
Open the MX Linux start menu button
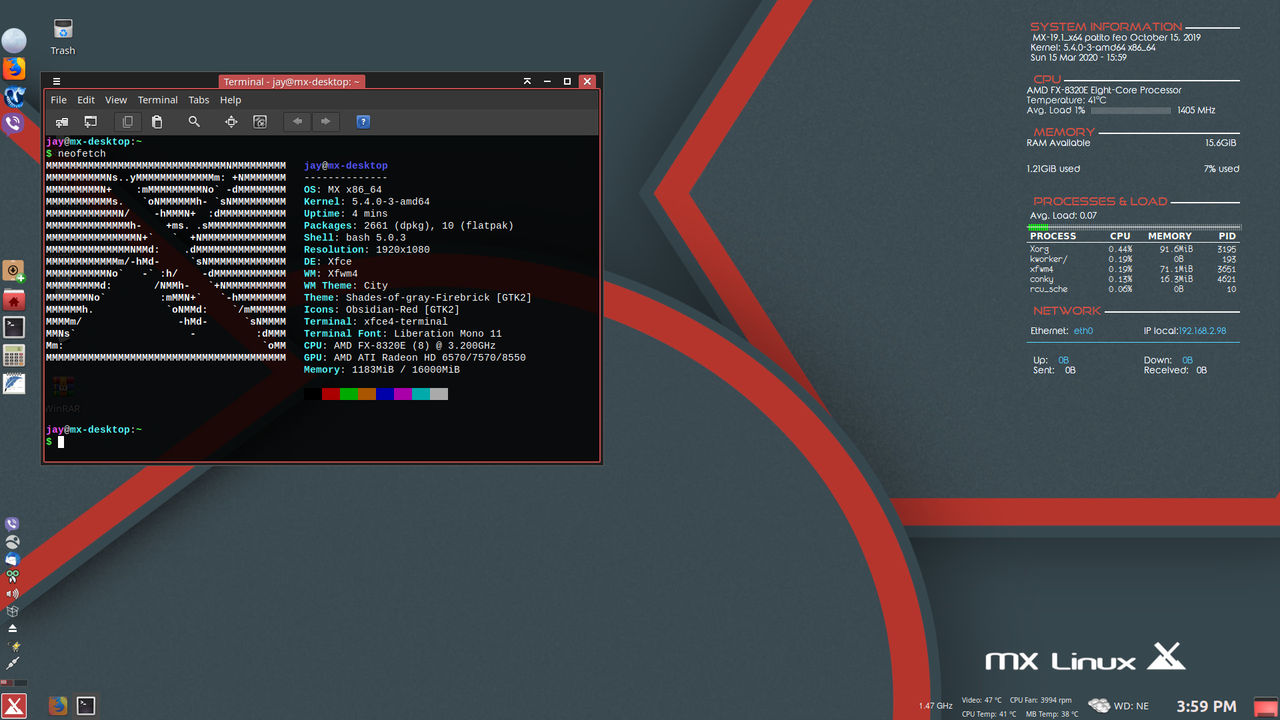(14, 706)
